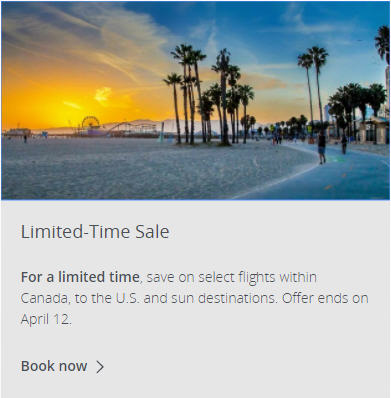Click the Book now link
The height and width of the screenshot is (398, 391).
click(54, 366)
